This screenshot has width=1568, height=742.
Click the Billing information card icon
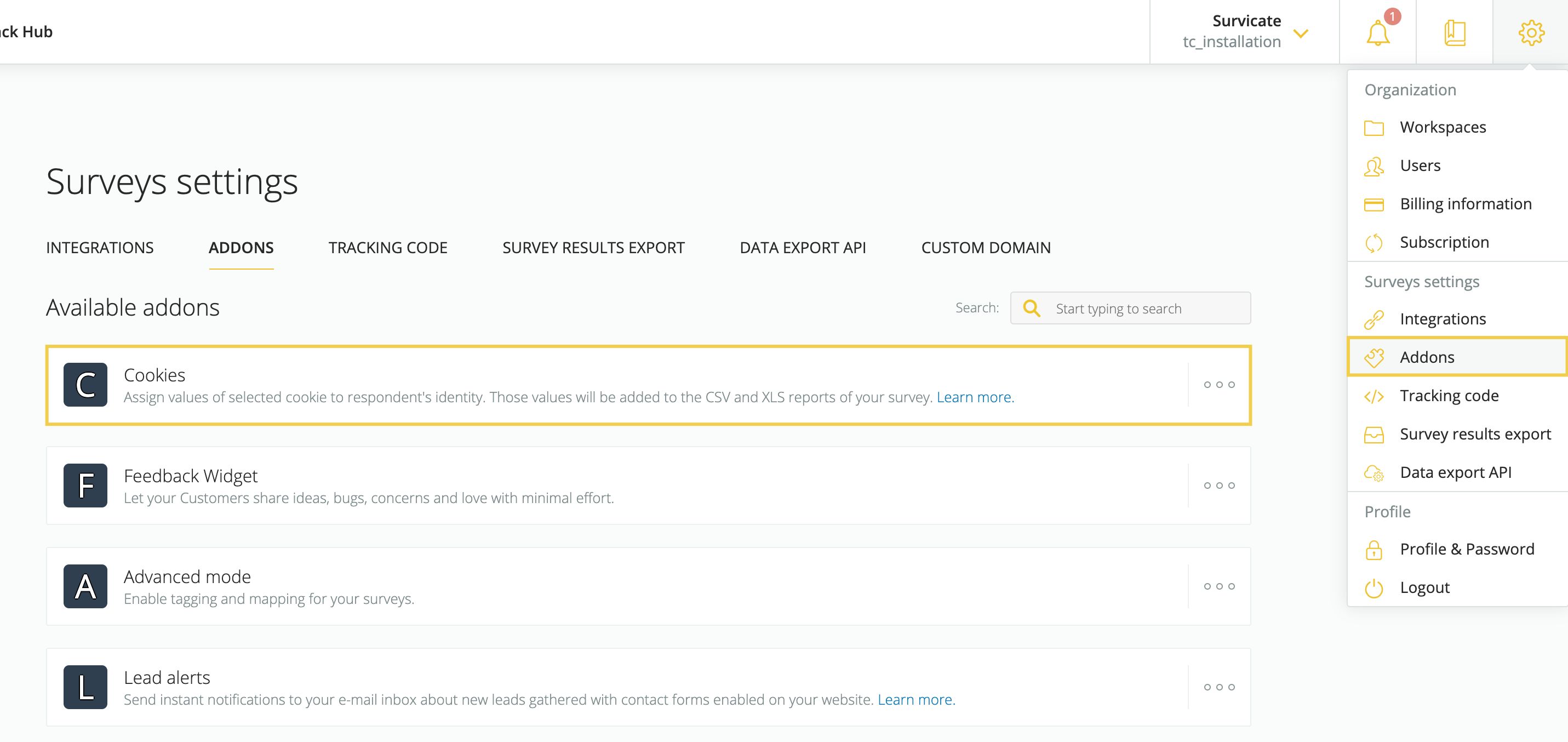tap(1374, 204)
